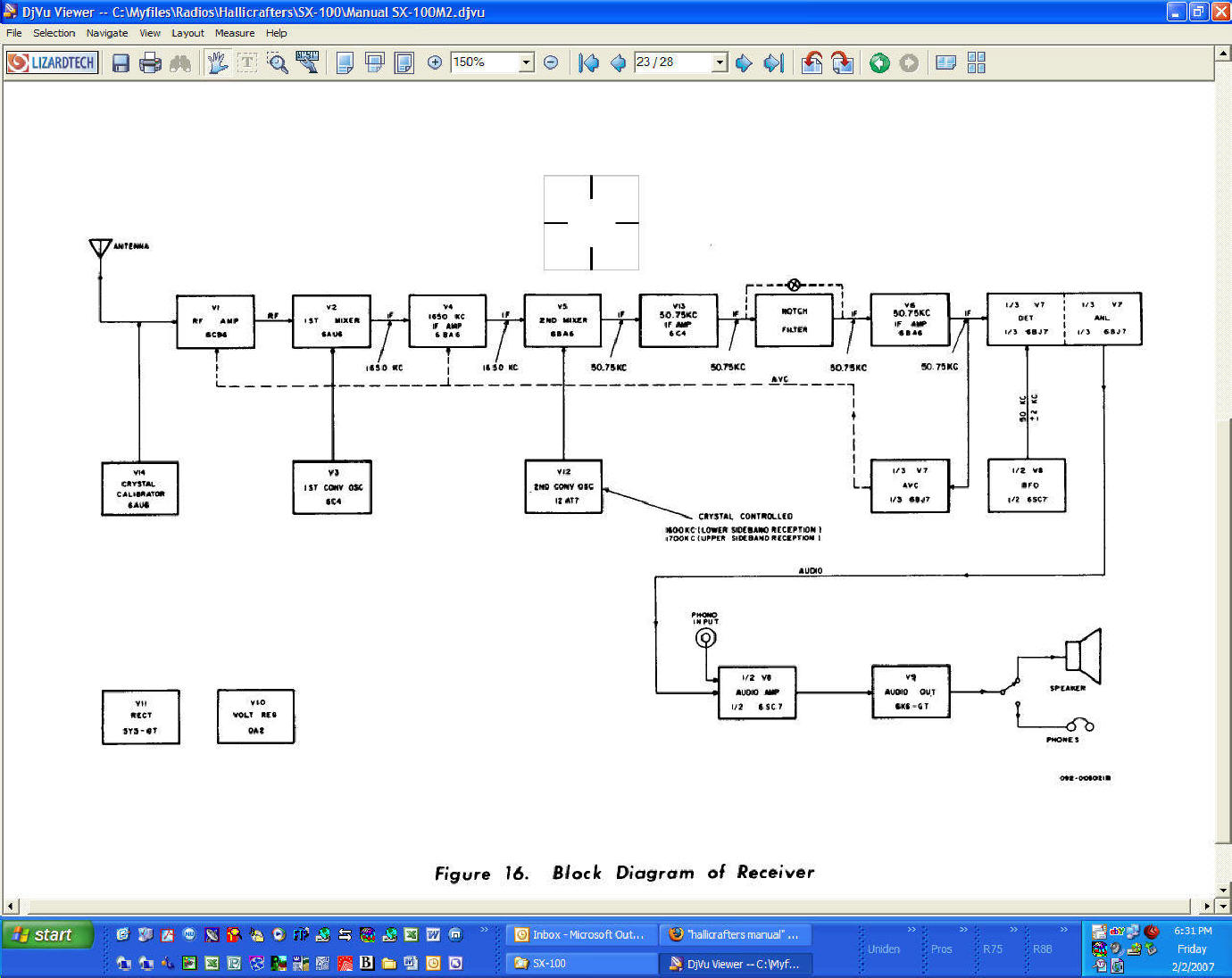The image size is (1232, 978).
Task: Go to the last page
Action: point(773,62)
